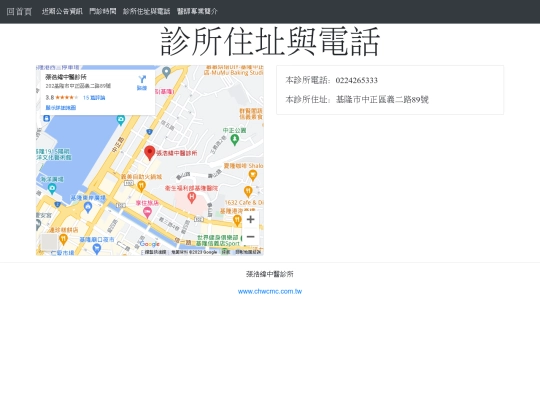Viewport: 540px width, 405px height.
Task: Select 診所住址與電話 menu item
Action: [x=146, y=11]
